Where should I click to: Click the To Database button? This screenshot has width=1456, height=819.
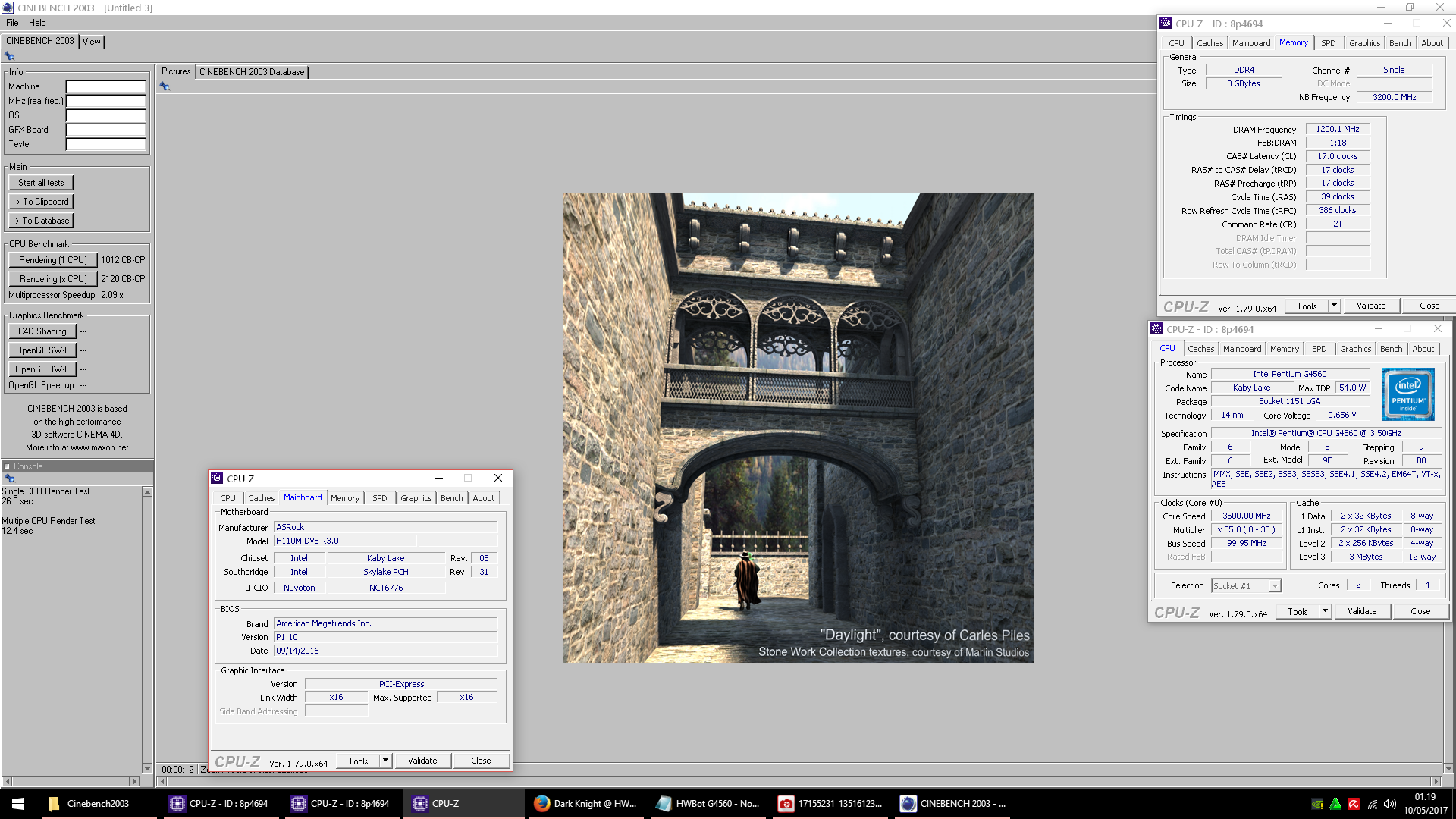(x=41, y=221)
